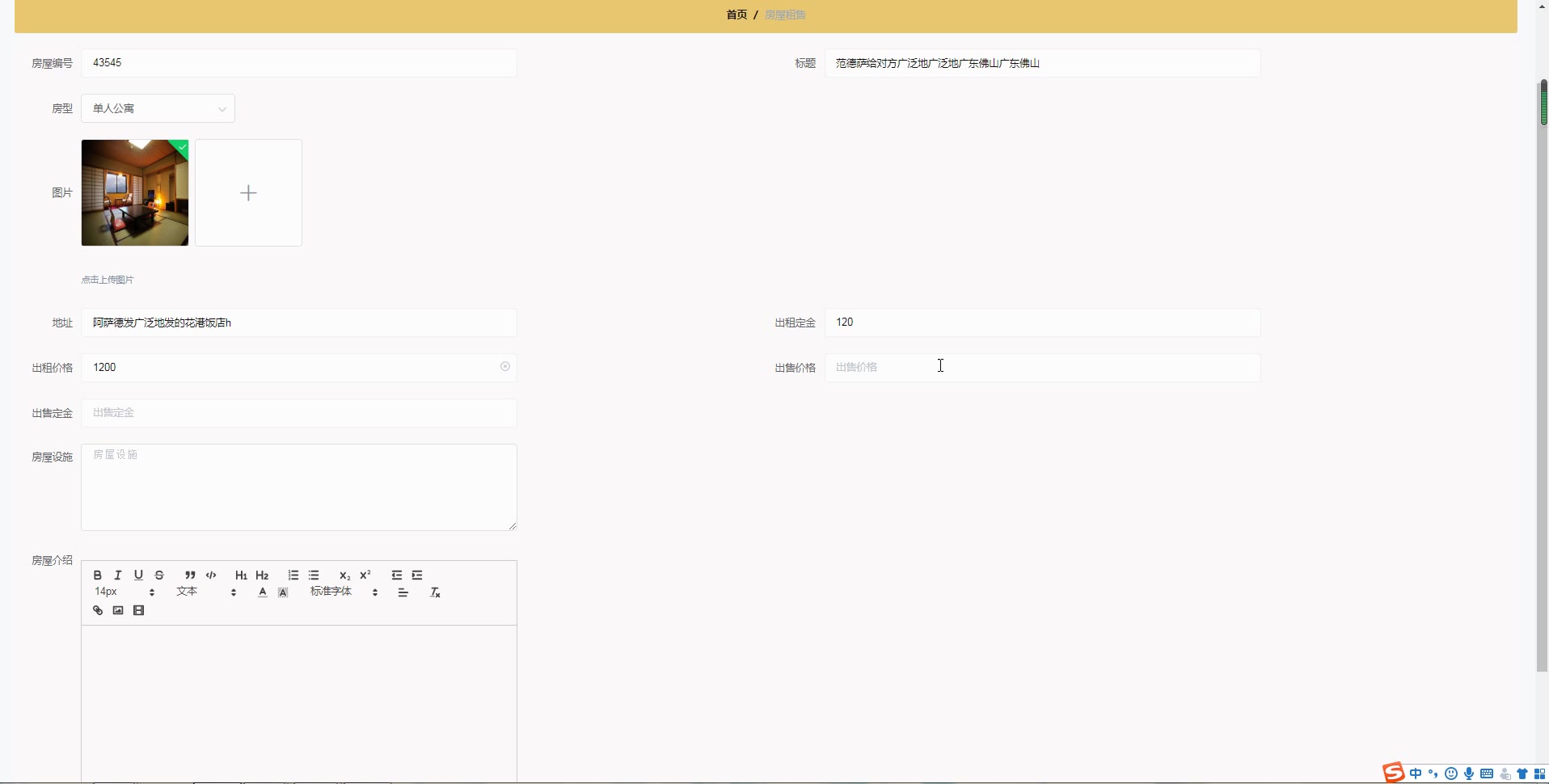Viewport: 1549px width, 784px height.
Task: Click the 房屋编号 input containing 43545
Action: pos(298,63)
